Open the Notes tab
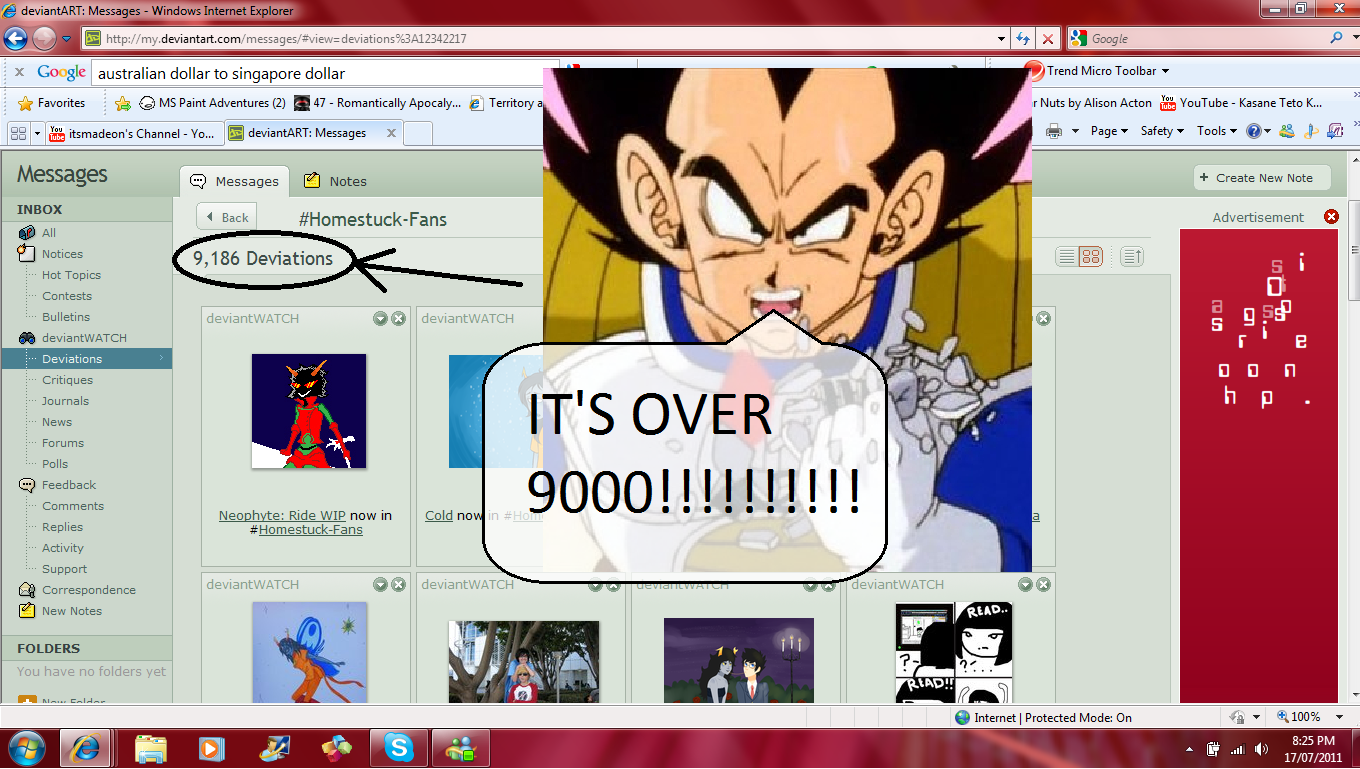 pos(337,181)
